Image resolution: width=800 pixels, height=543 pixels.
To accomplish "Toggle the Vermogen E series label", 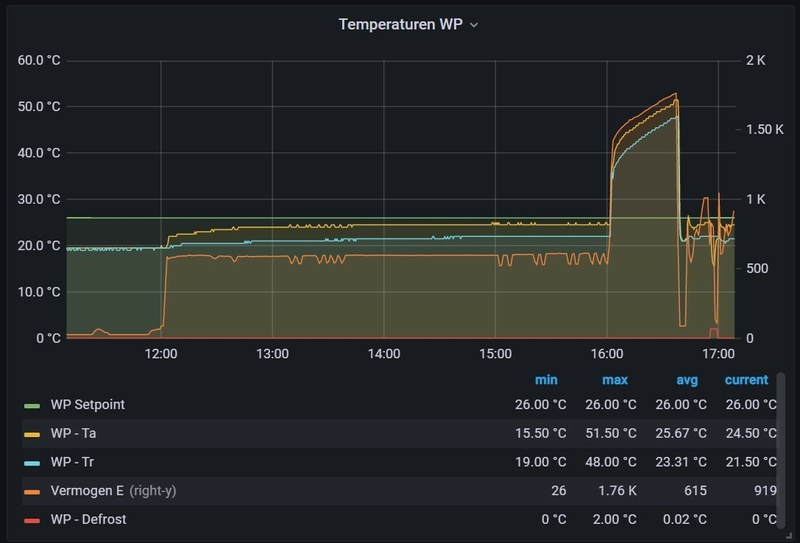I will [x=87, y=490].
